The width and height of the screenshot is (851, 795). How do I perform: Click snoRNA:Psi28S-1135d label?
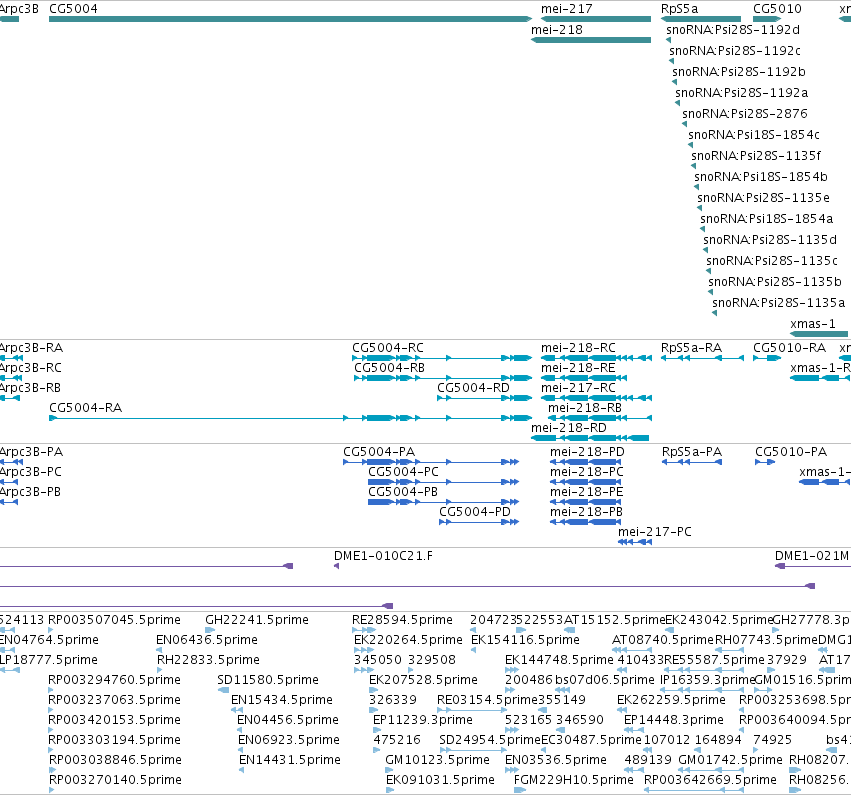[x=770, y=240]
